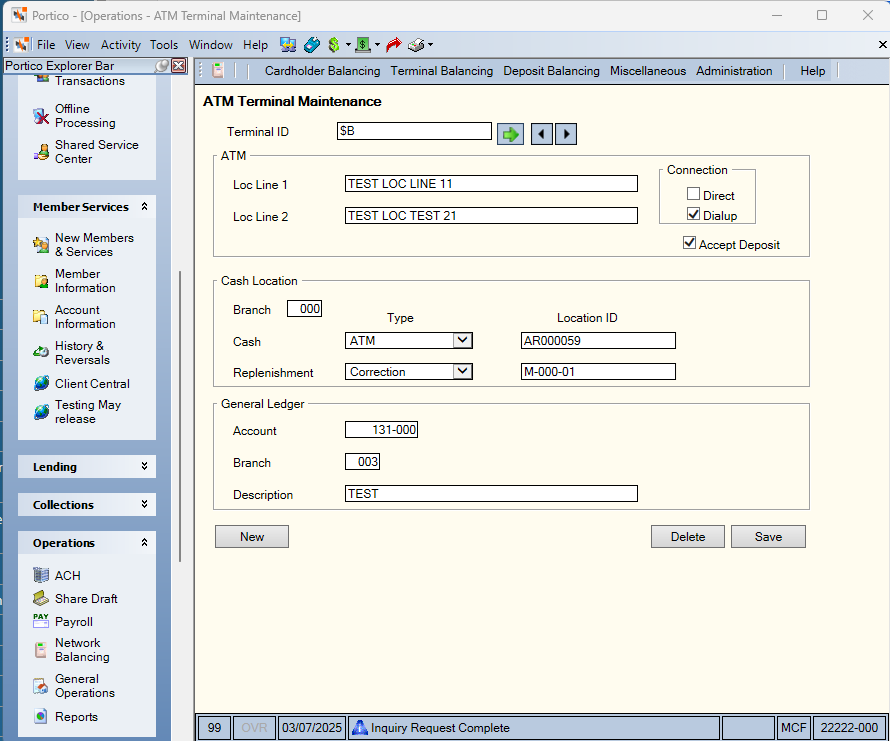Image resolution: width=890 pixels, height=741 pixels.
Task: Open the Replenishment Type dropdown
Action: pos(463,371)
